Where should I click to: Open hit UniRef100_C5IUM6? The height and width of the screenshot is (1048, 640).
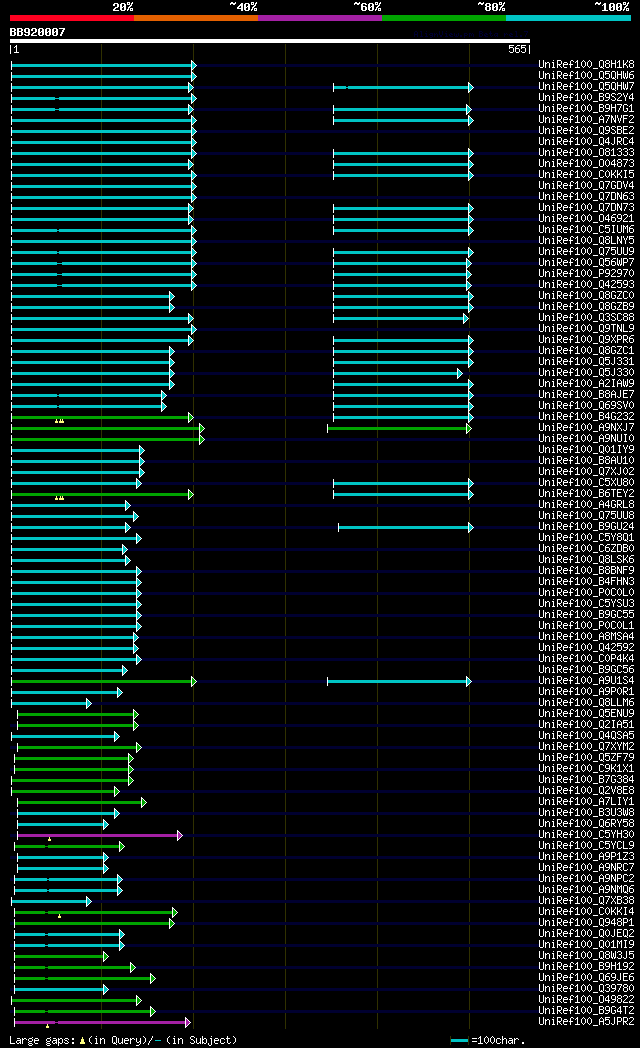(x=587, y=230)
